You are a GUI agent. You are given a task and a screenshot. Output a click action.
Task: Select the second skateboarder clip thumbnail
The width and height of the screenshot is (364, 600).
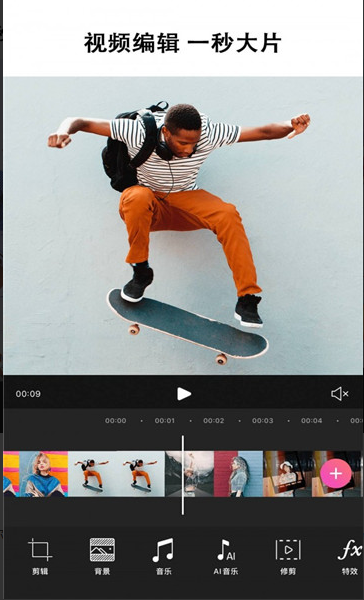(140, 474)
